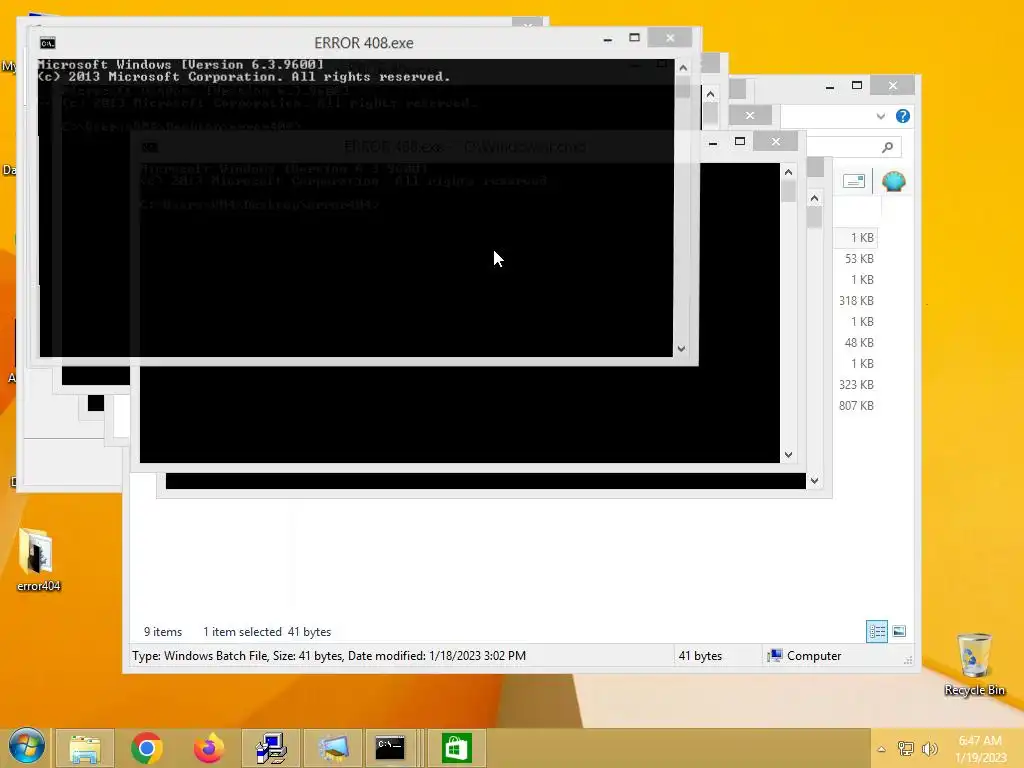Select the 48 KB file size

[859, 342]
